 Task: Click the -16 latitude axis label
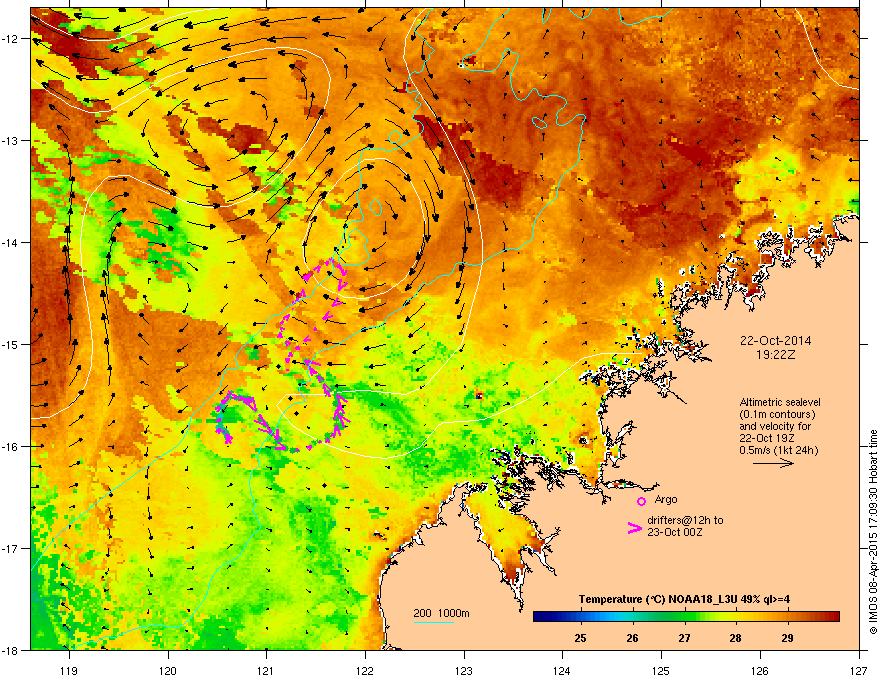point(10,447)
